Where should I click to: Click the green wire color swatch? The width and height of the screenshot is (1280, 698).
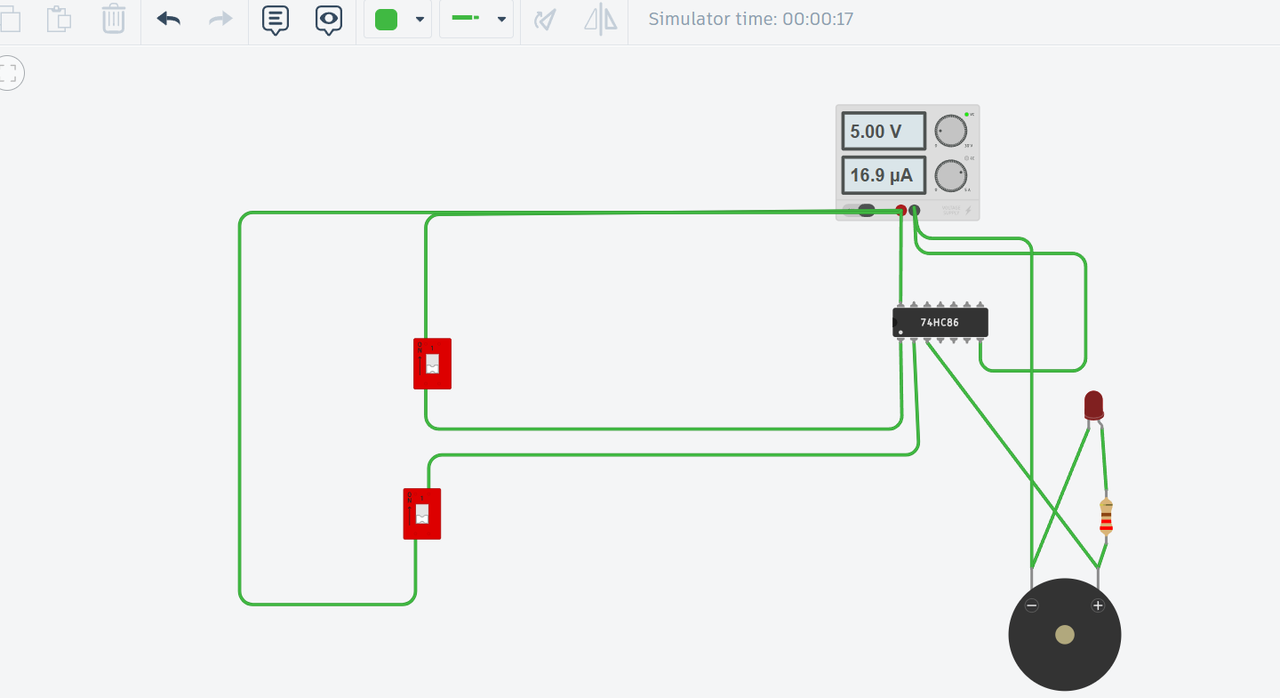386,19
